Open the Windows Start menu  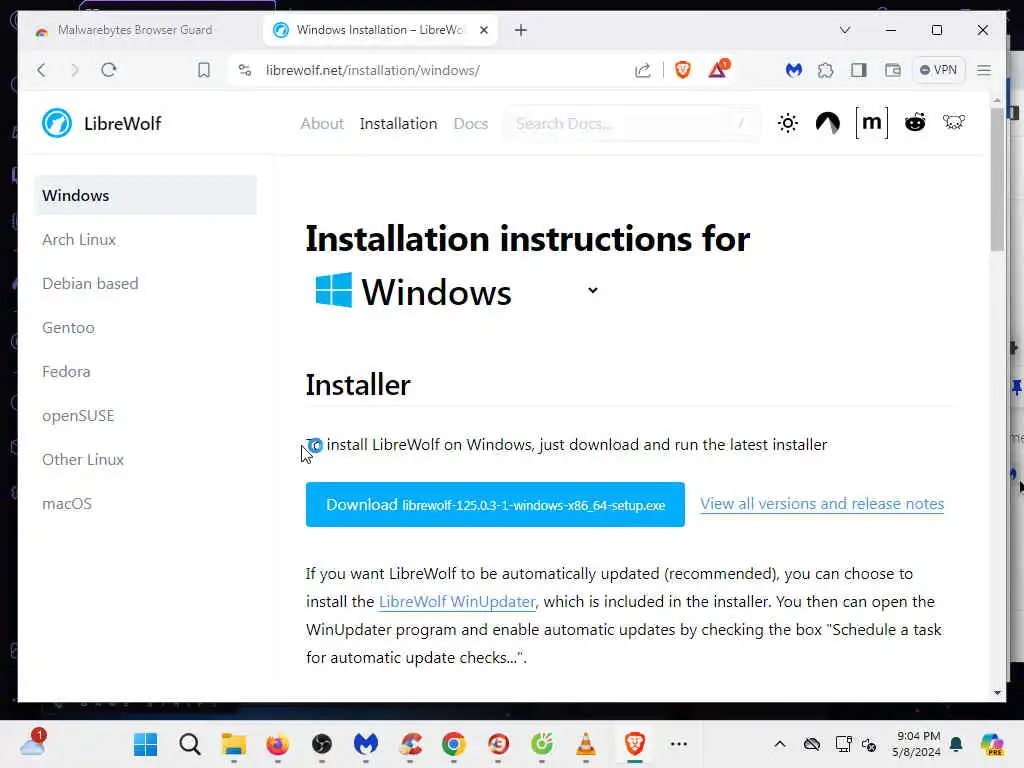click(x=145, y=744)
